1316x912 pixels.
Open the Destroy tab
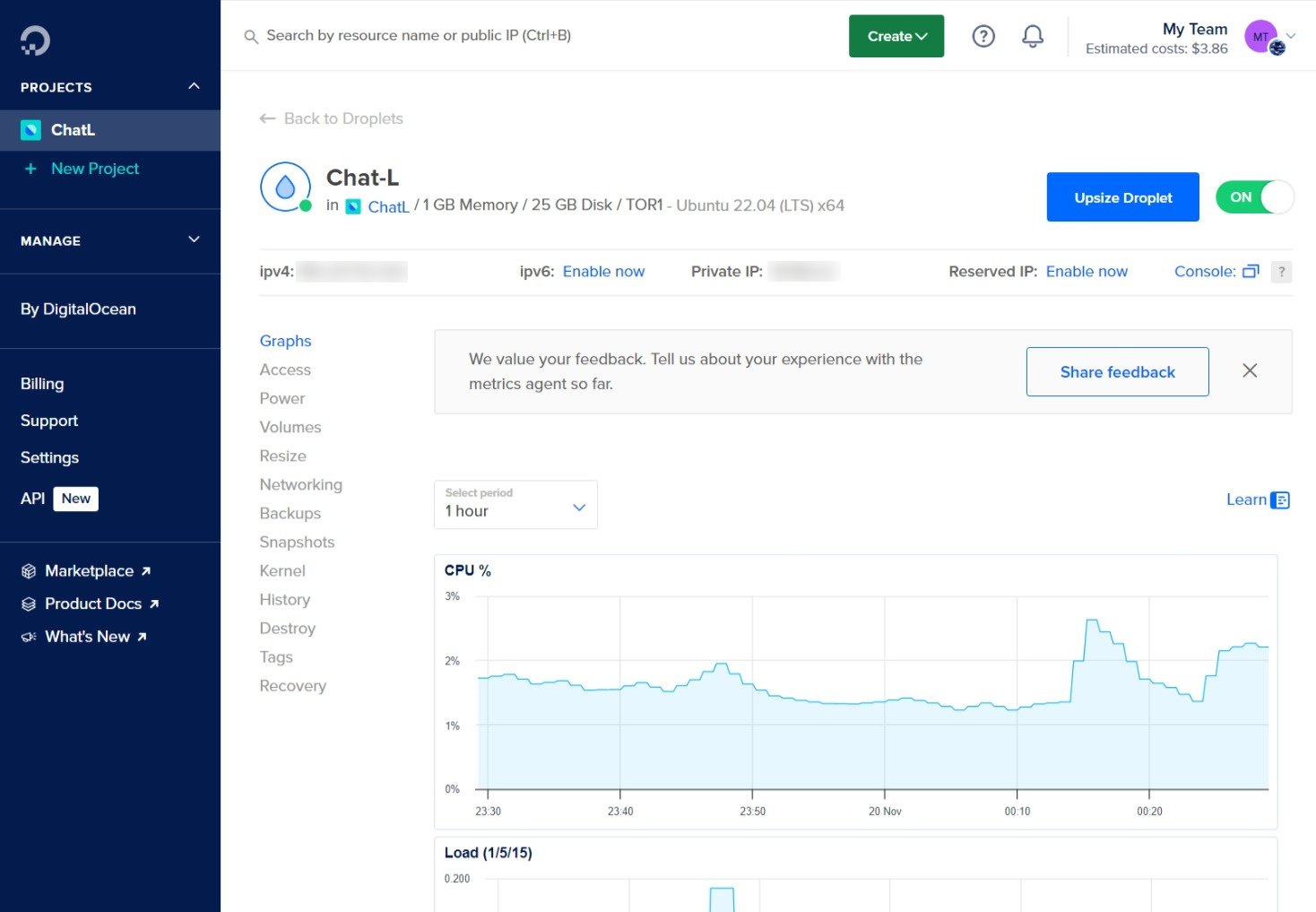(x=288, y=628)
